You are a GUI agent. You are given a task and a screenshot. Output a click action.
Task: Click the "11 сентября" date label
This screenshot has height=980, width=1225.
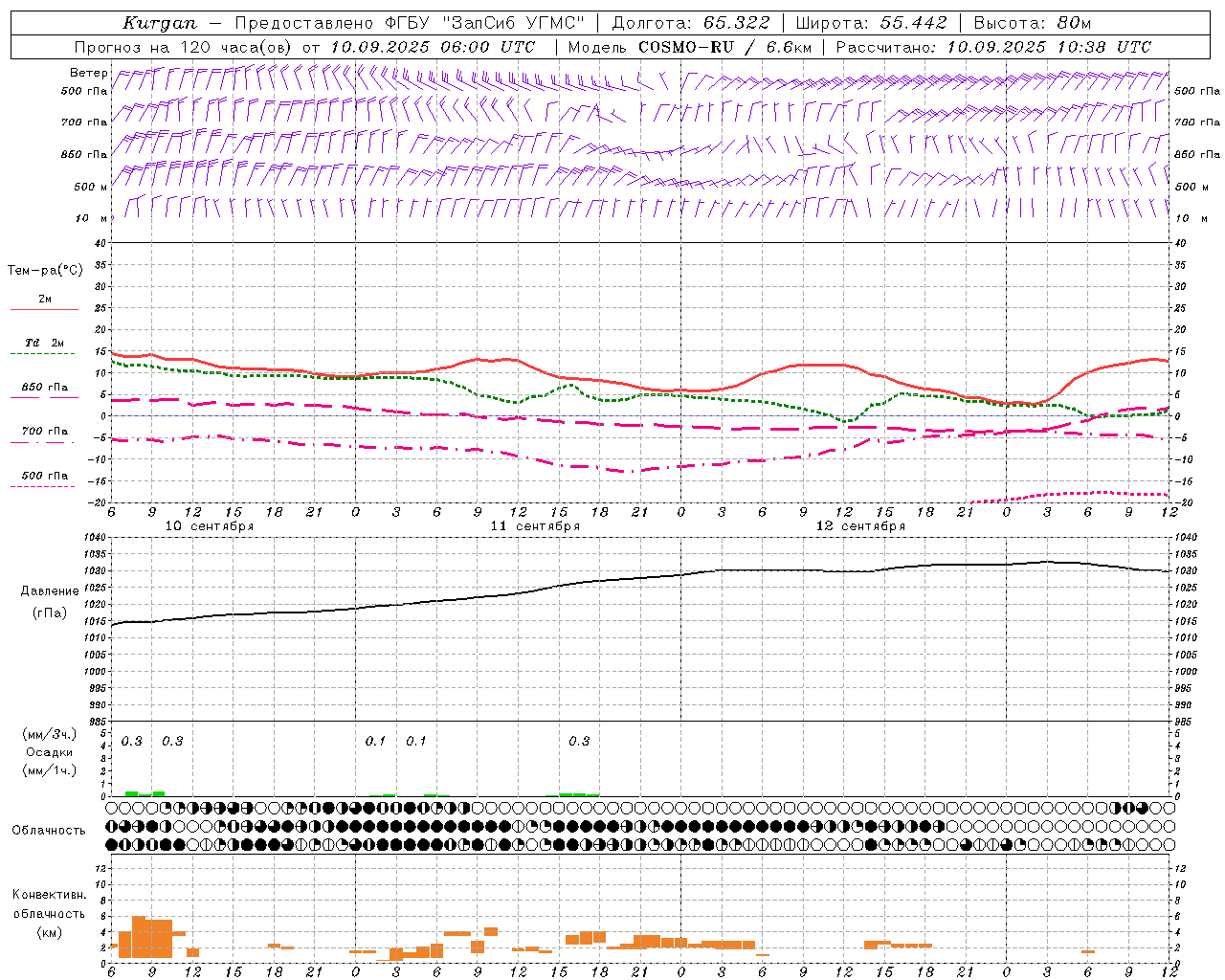pos(535,526)
